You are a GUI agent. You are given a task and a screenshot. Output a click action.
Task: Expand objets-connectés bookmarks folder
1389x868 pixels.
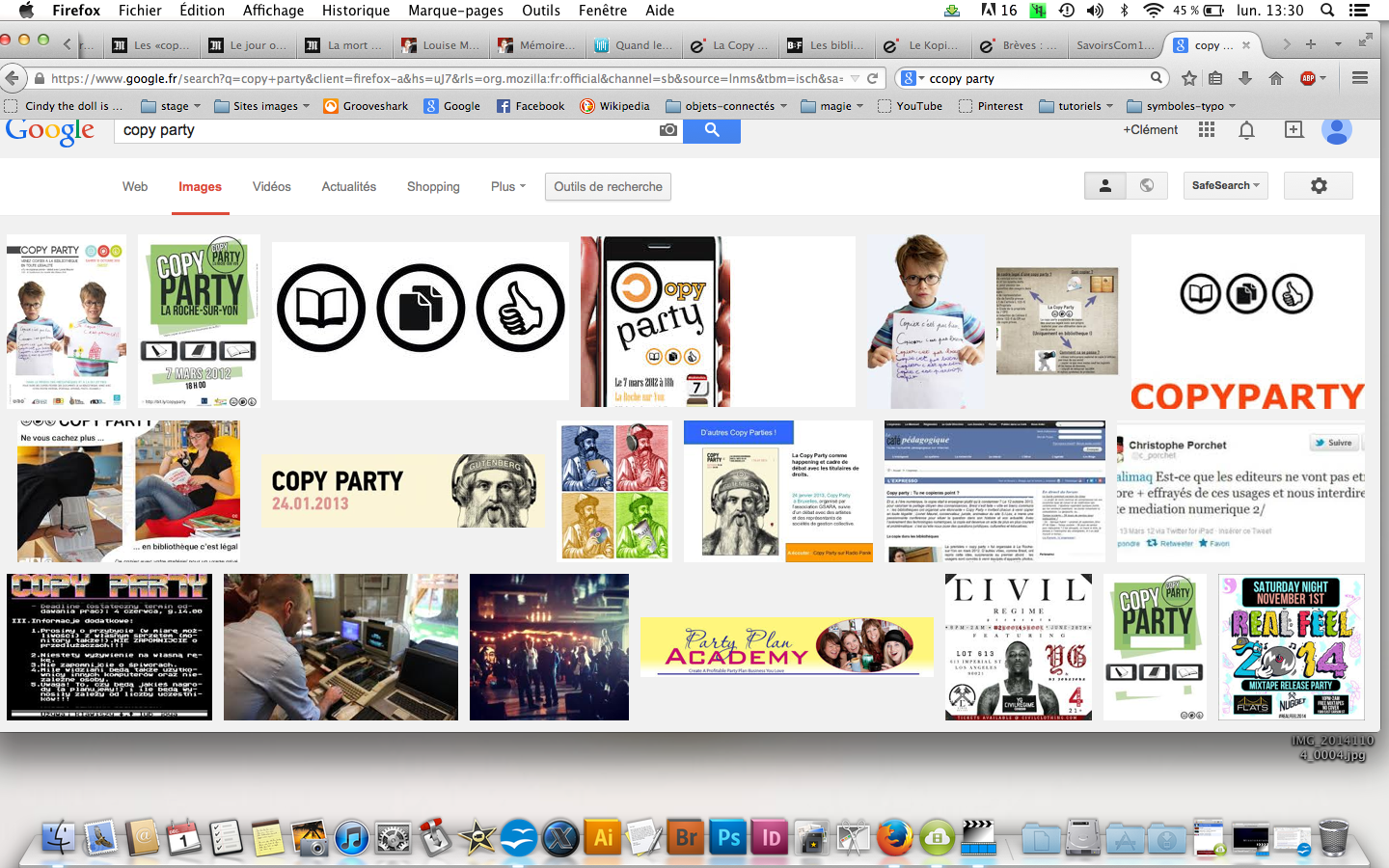pyautogui.click(x=726, y=106)
